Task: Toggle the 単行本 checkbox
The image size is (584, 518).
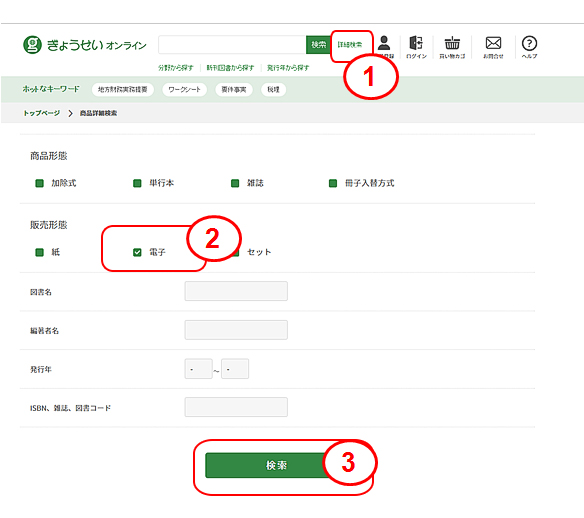Action: [x=137, y=183]
